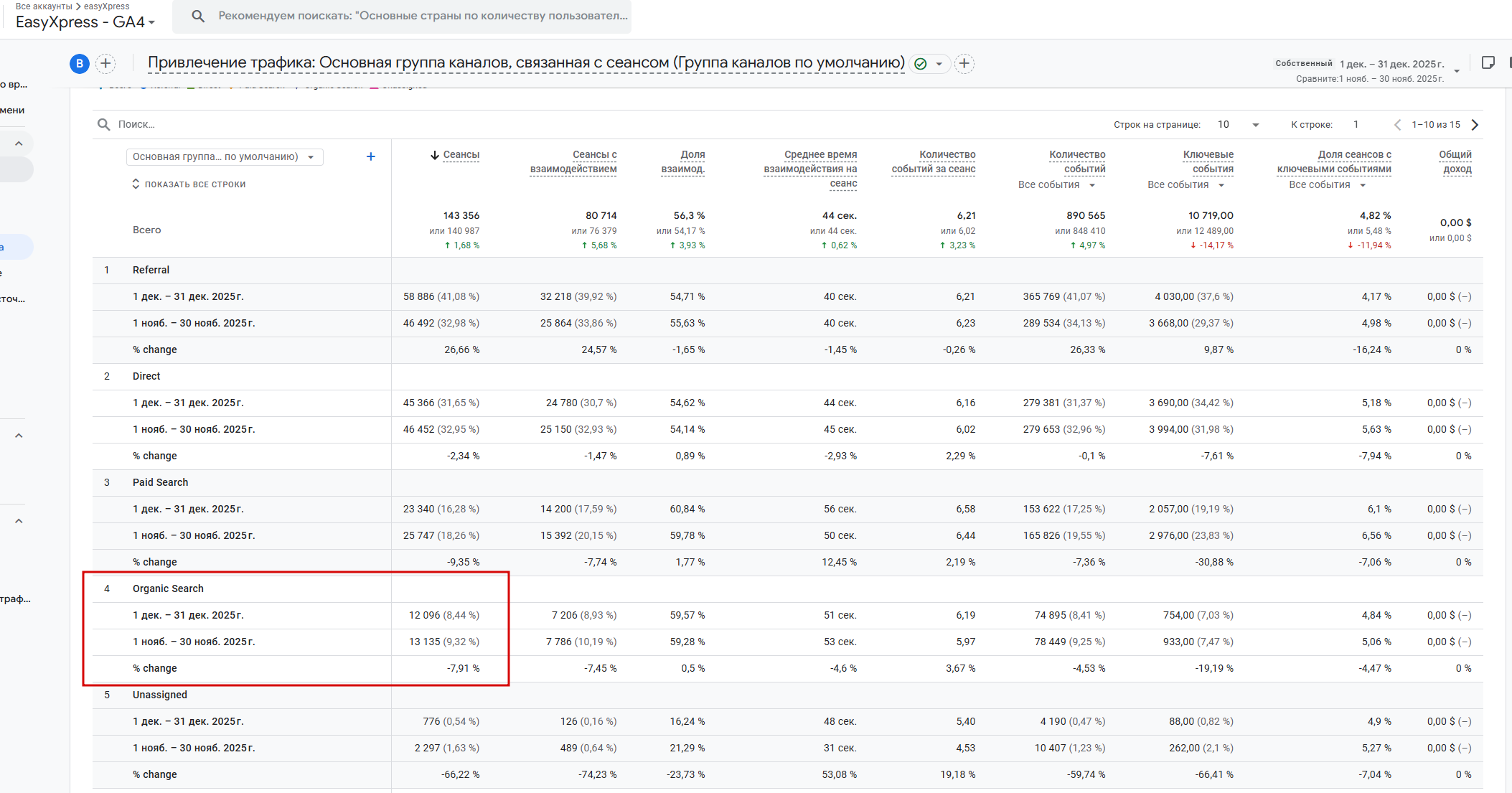The image size is (1512, 793).
Task: Click the search magnifier in the top bar
Action: point(198,16)
